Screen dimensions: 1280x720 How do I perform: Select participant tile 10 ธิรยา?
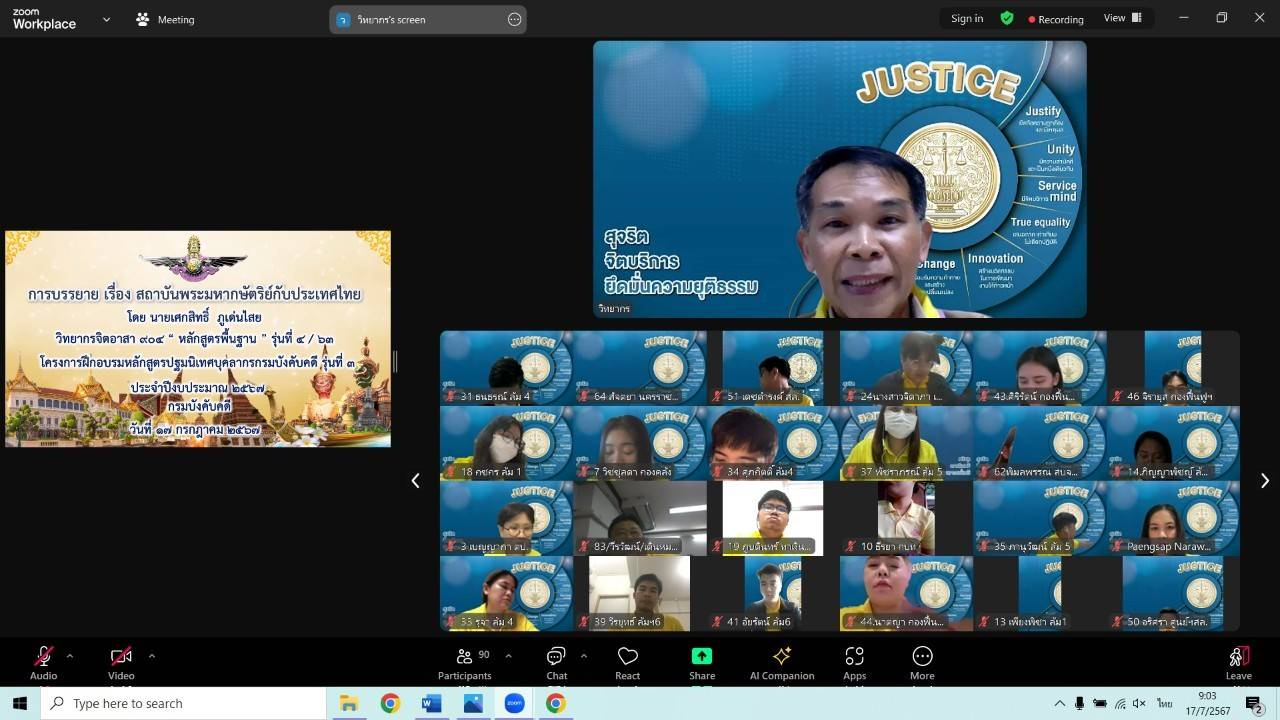tap(906, 518)
